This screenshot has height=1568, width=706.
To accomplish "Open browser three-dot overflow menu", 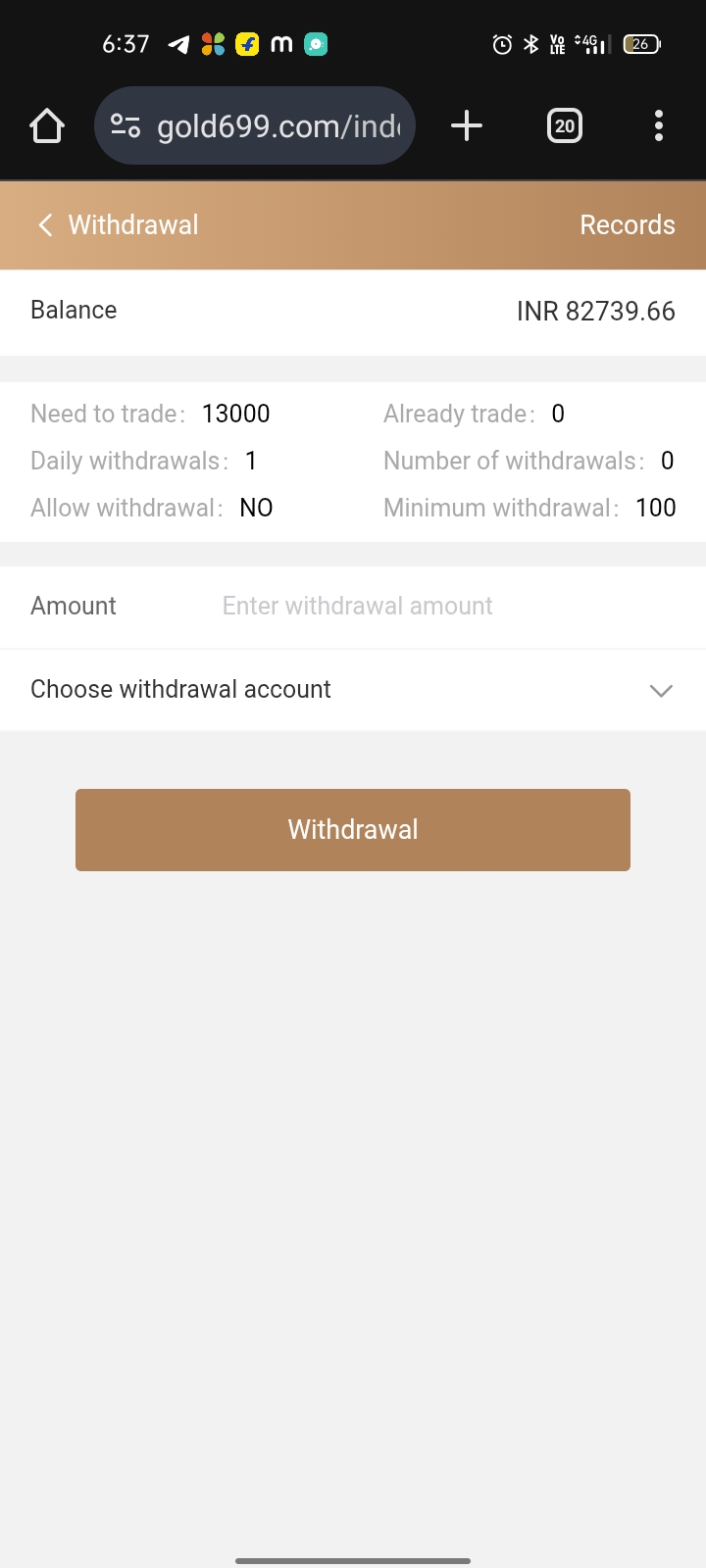I will [x=658, y=125].
